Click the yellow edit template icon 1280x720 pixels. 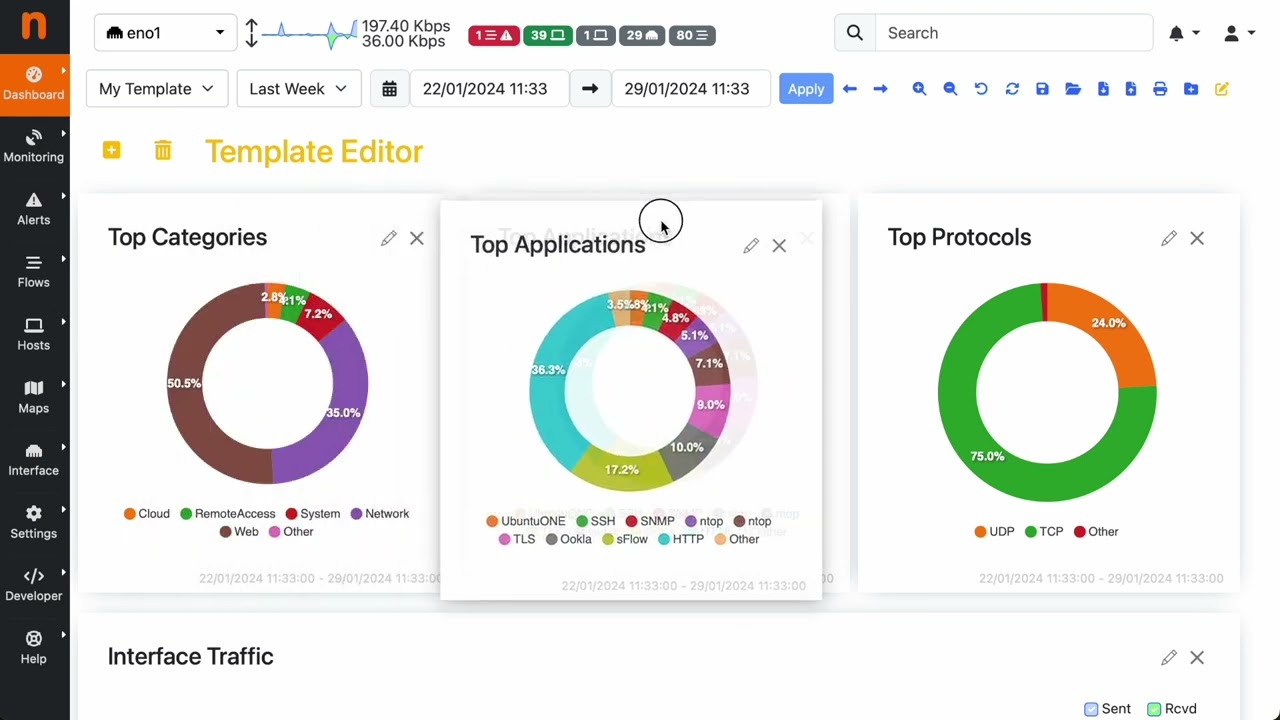(1222, 89)
